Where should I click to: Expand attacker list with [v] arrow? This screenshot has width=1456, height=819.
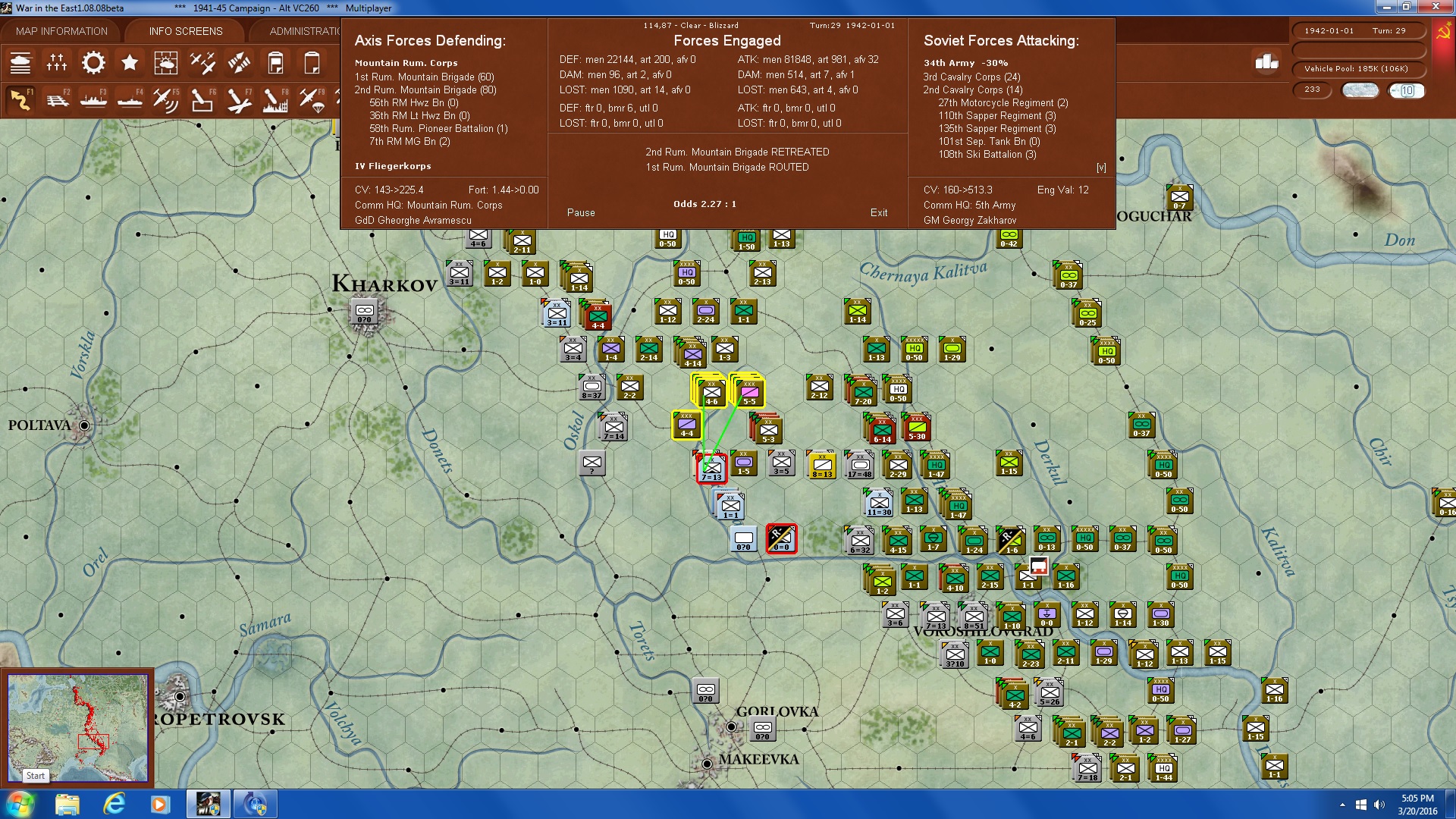[x=1100, y=168]
